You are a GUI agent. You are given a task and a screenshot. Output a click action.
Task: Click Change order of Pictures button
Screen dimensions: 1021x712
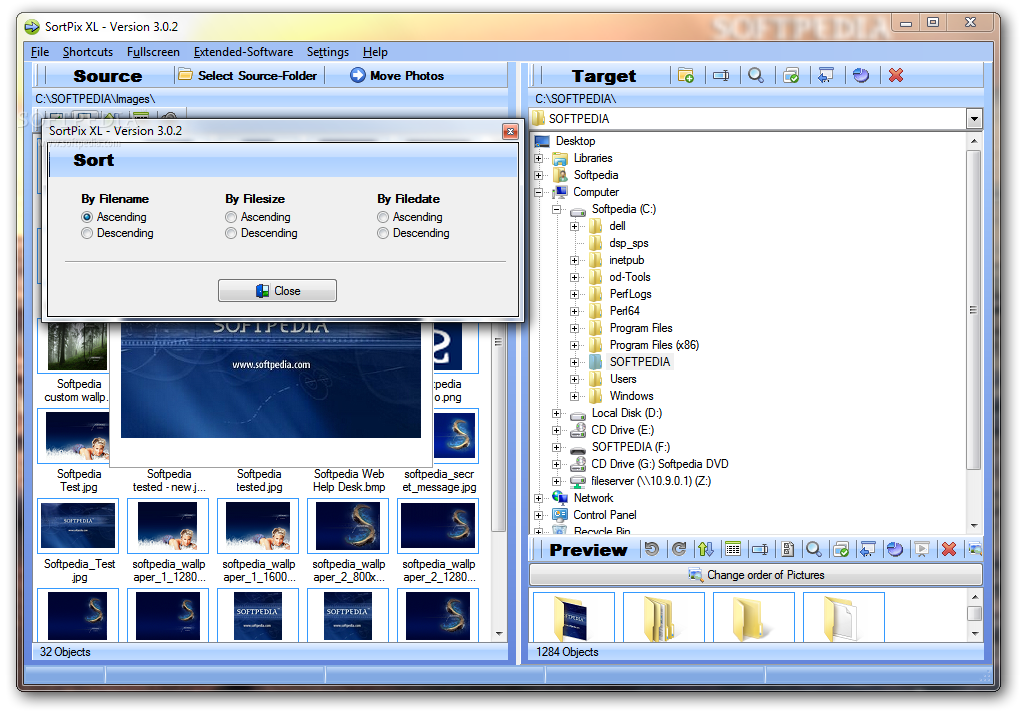point(755,575)
